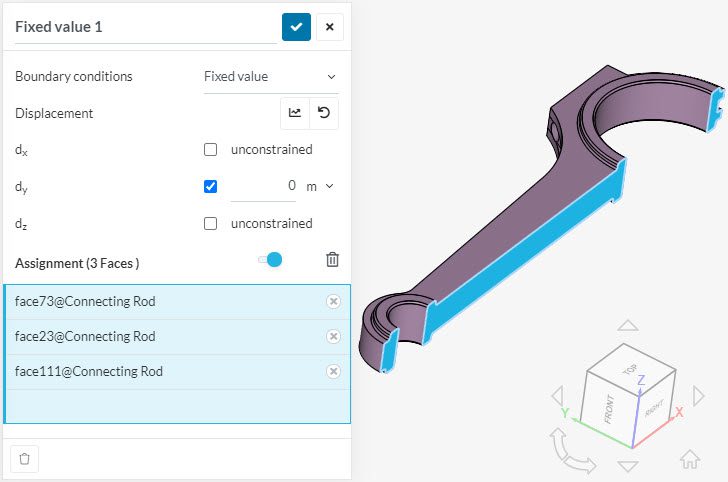728x482 pixels.
Task: Remove face111@Connecting Rod from the assignment
Action: tap(333, 371)
